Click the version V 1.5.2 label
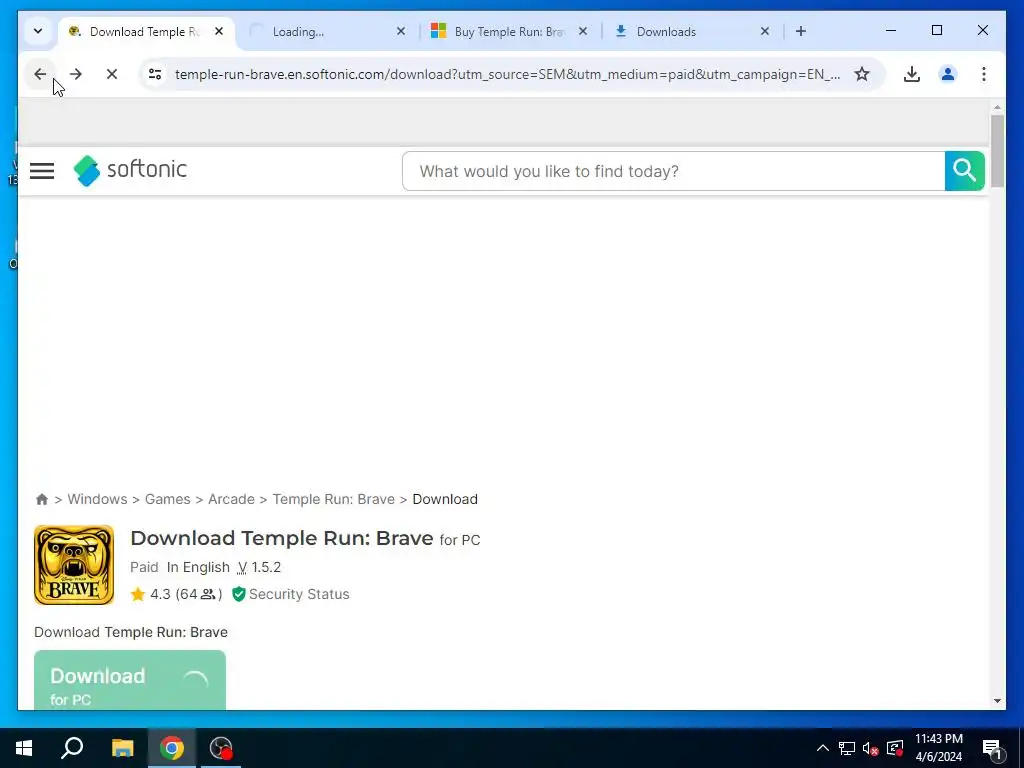1024x768 pixels. 259,568
